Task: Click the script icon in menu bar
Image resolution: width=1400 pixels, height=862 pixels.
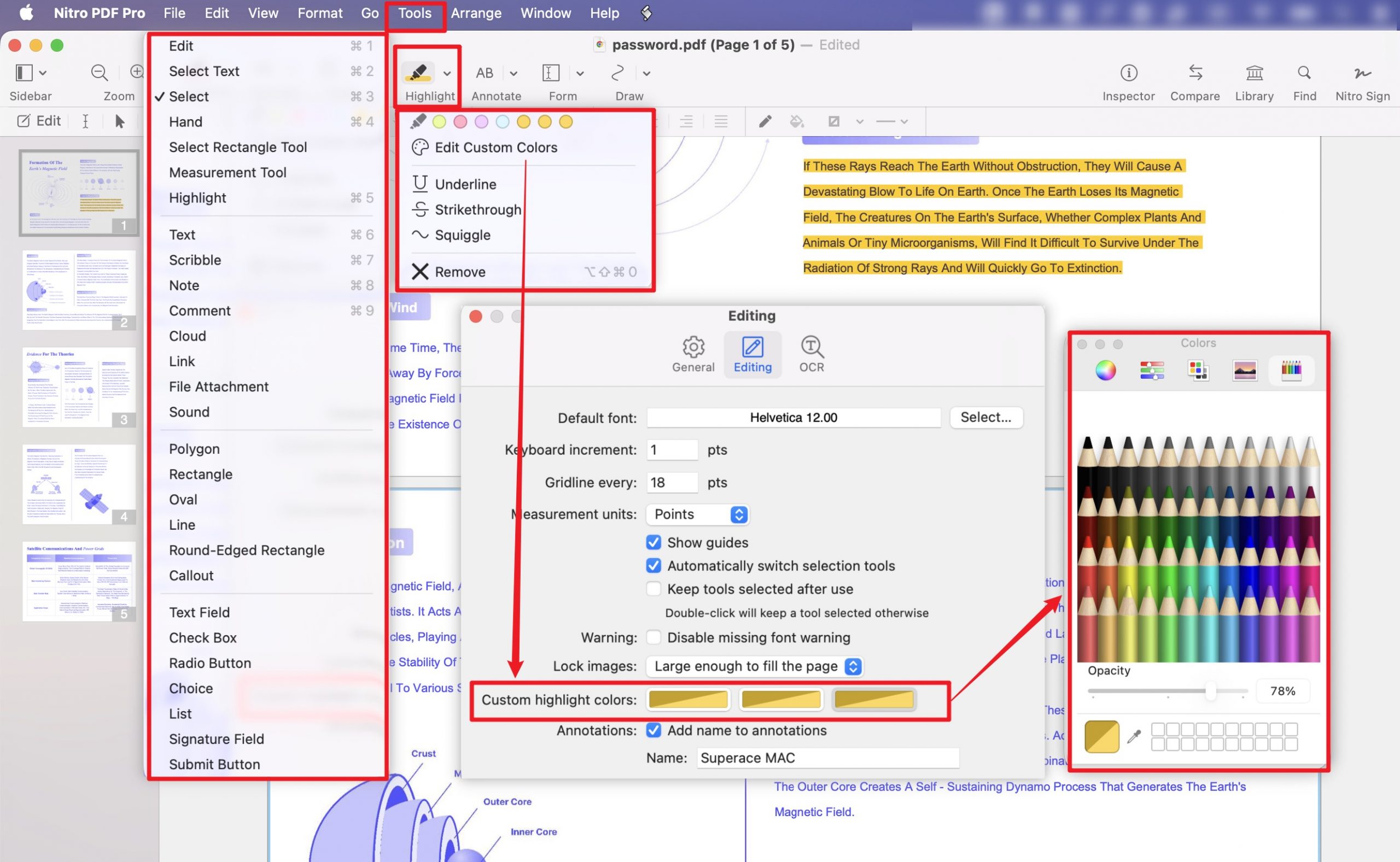Action: click(x=645, y=13)
